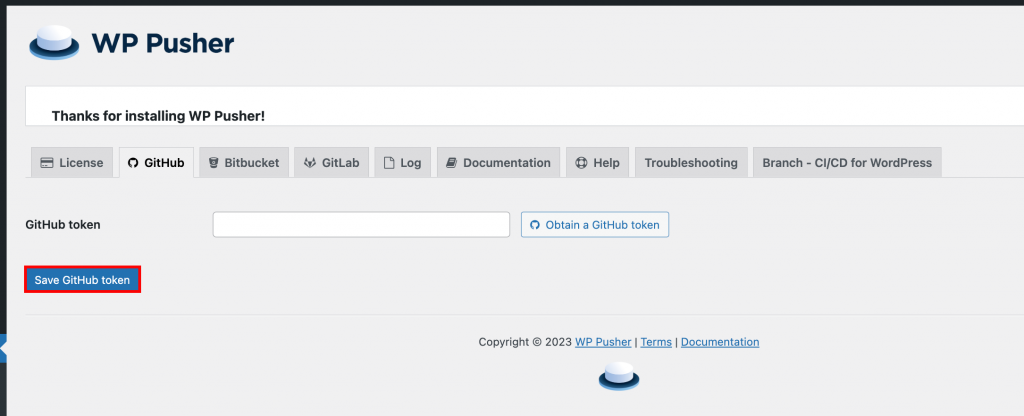Click the Documentation tab book icon

point(451,163)
